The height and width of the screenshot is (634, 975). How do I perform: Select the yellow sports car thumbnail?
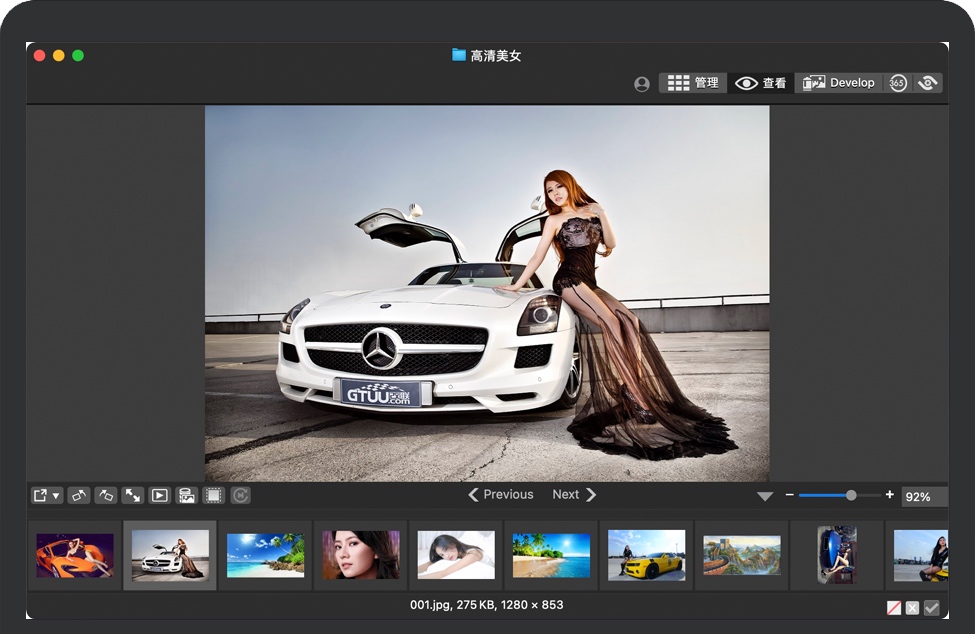click(x=646, y=555)
